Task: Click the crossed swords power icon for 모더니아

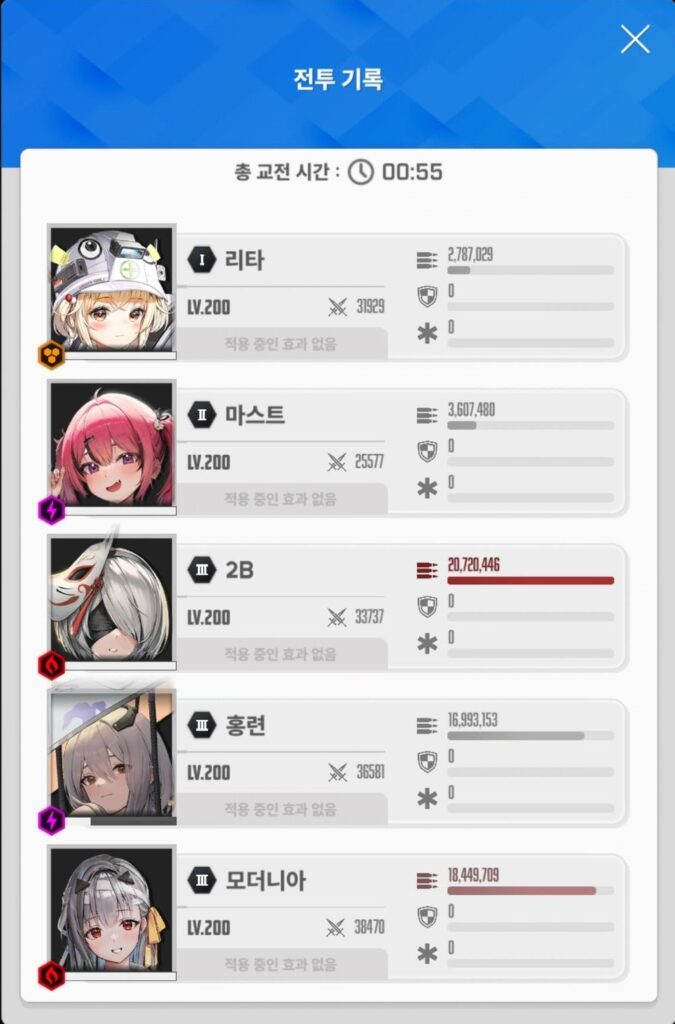Action: [335, 927]
